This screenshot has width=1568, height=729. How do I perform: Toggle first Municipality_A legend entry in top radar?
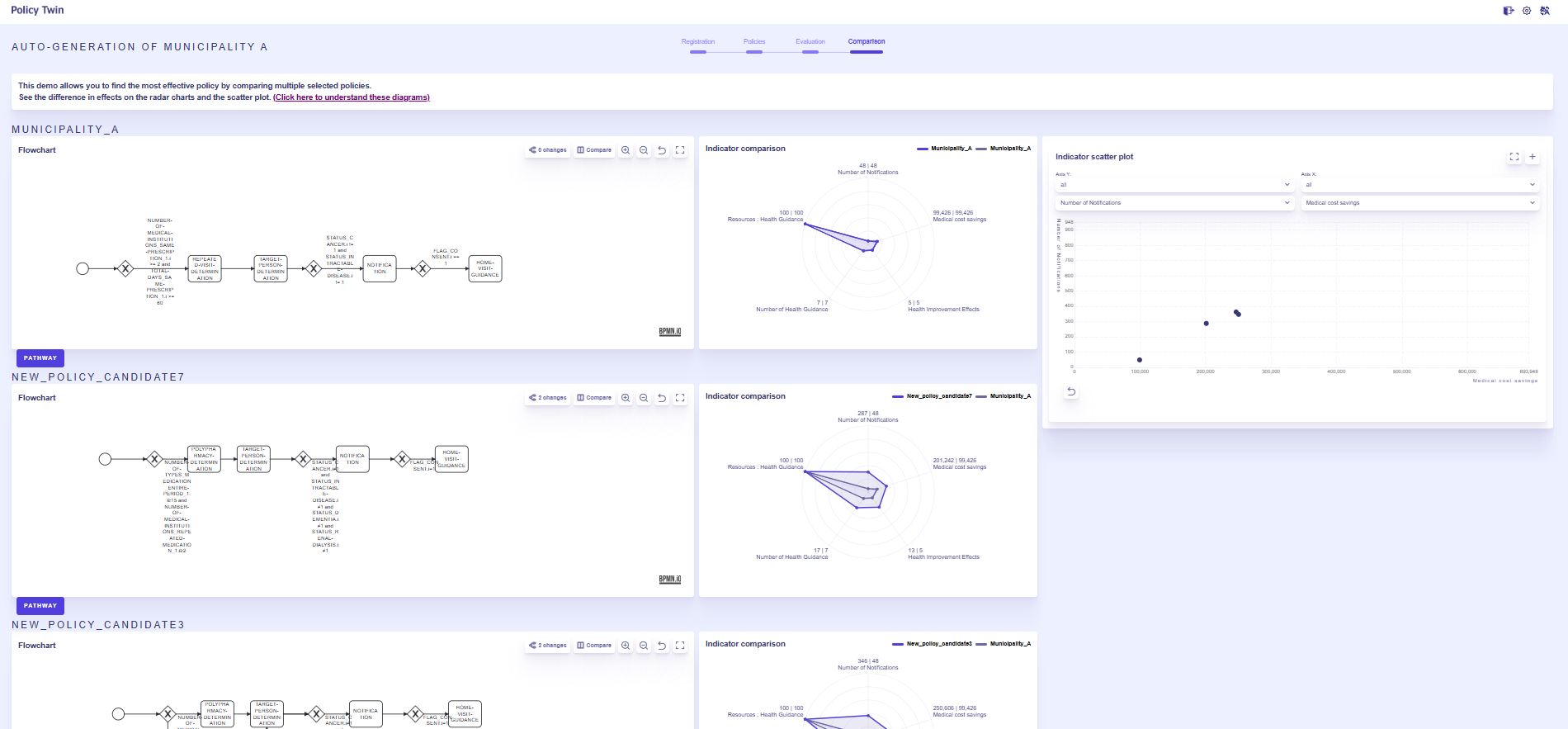pyautogui.click(x=945, y=149)
